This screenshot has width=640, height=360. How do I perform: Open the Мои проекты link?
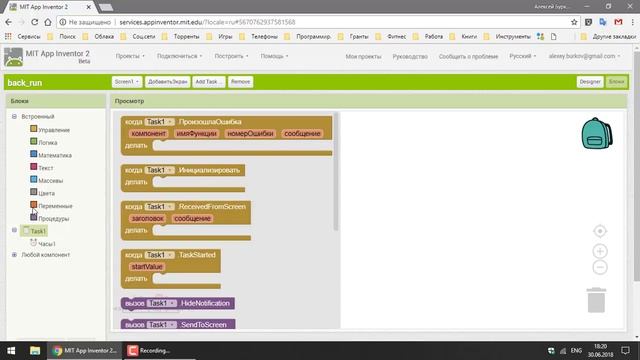[x=363, y=56]
